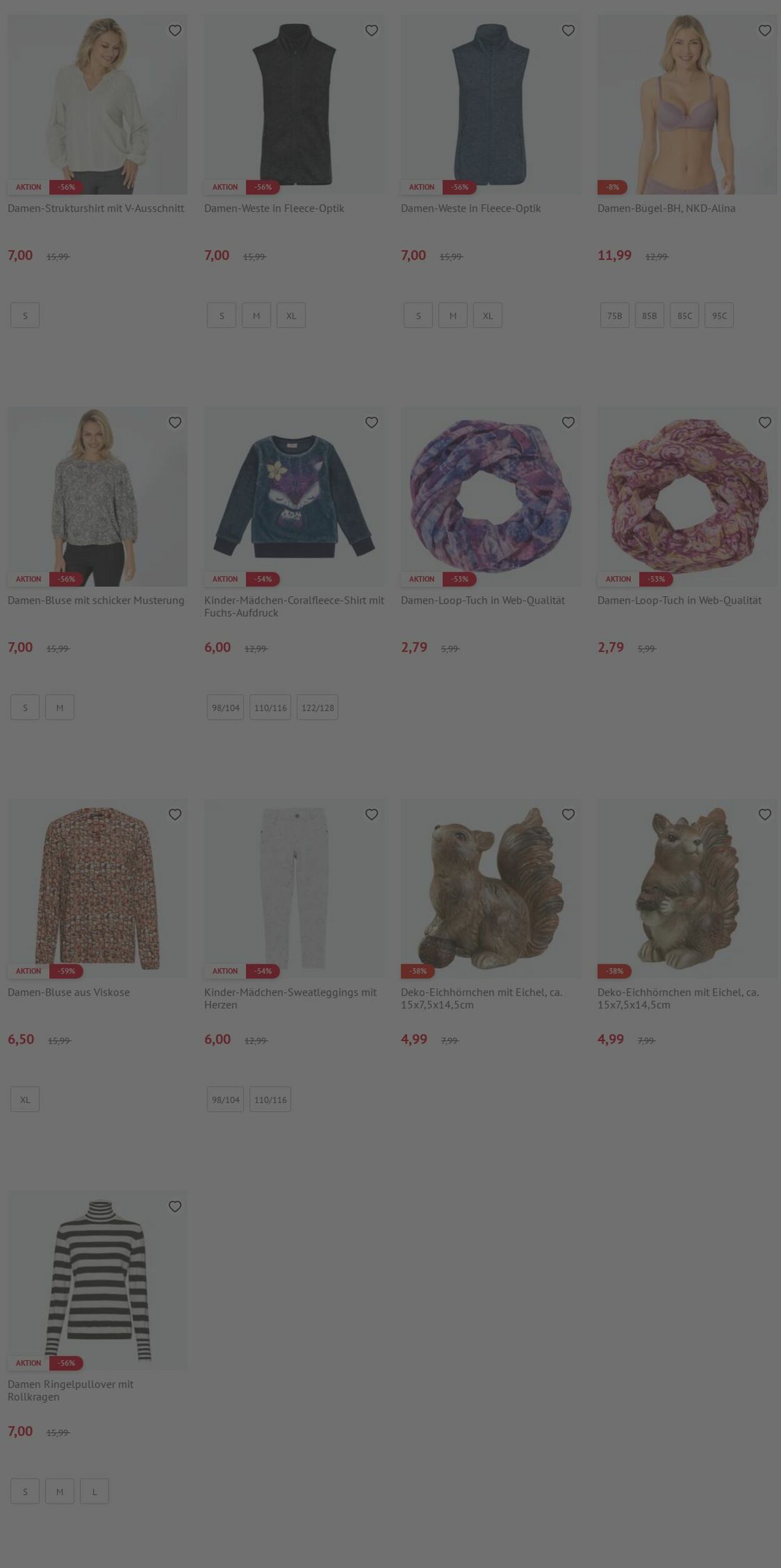Select size 75B for the bra
The image size is (781, 1568).
[615, 316]
